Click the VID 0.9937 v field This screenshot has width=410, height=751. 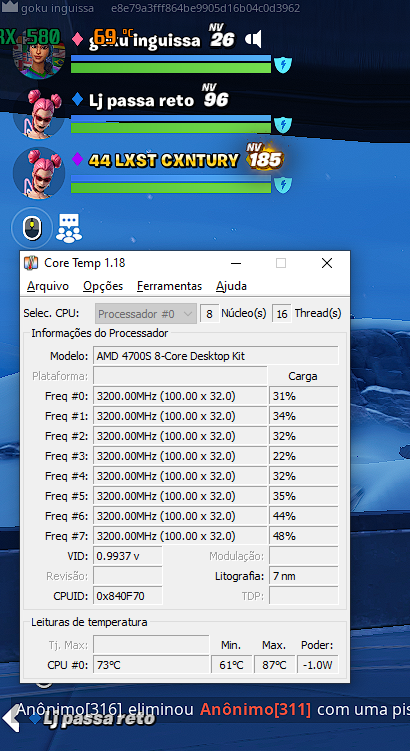[x=128, y=556]
